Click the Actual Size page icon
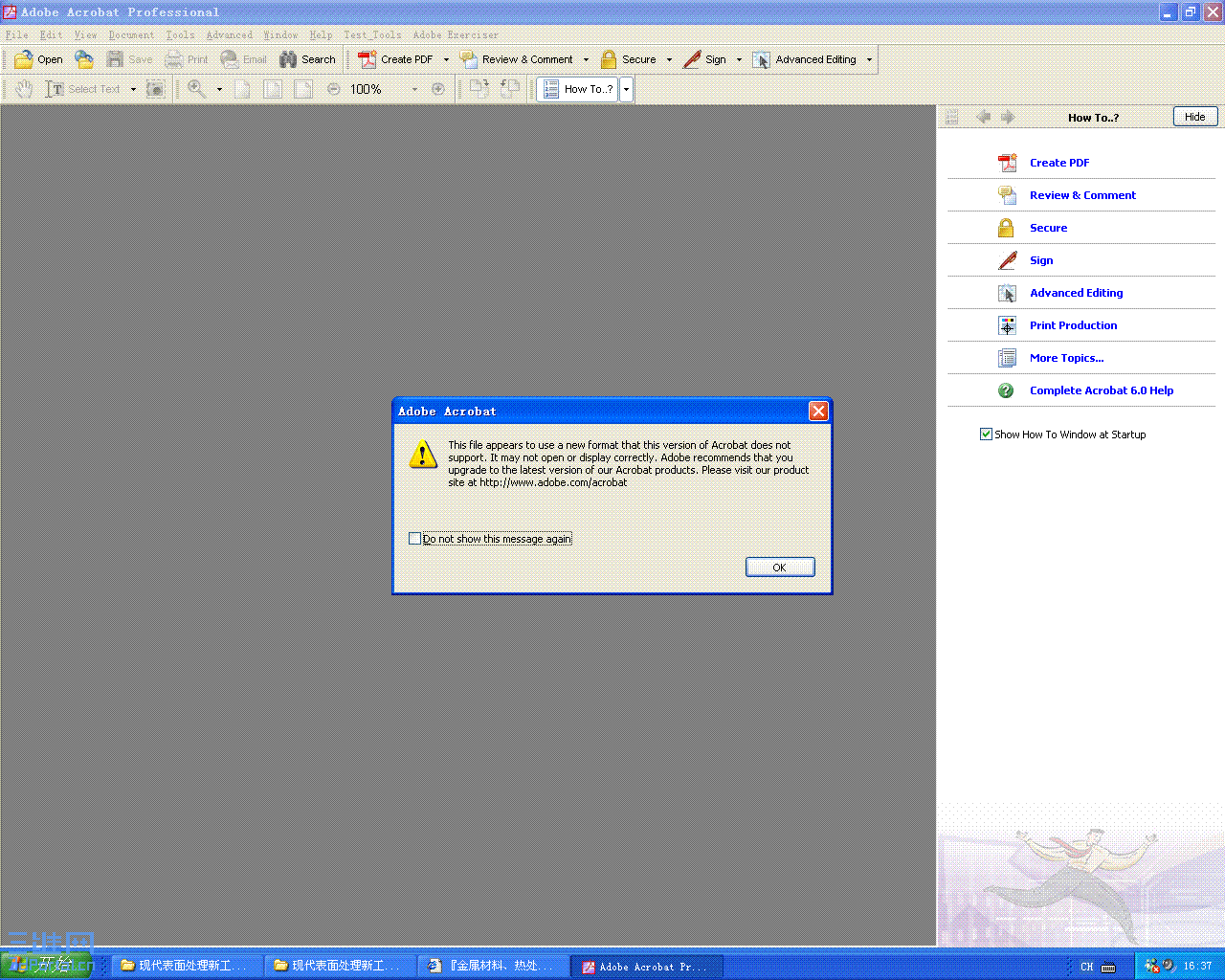 click(243, 89)
